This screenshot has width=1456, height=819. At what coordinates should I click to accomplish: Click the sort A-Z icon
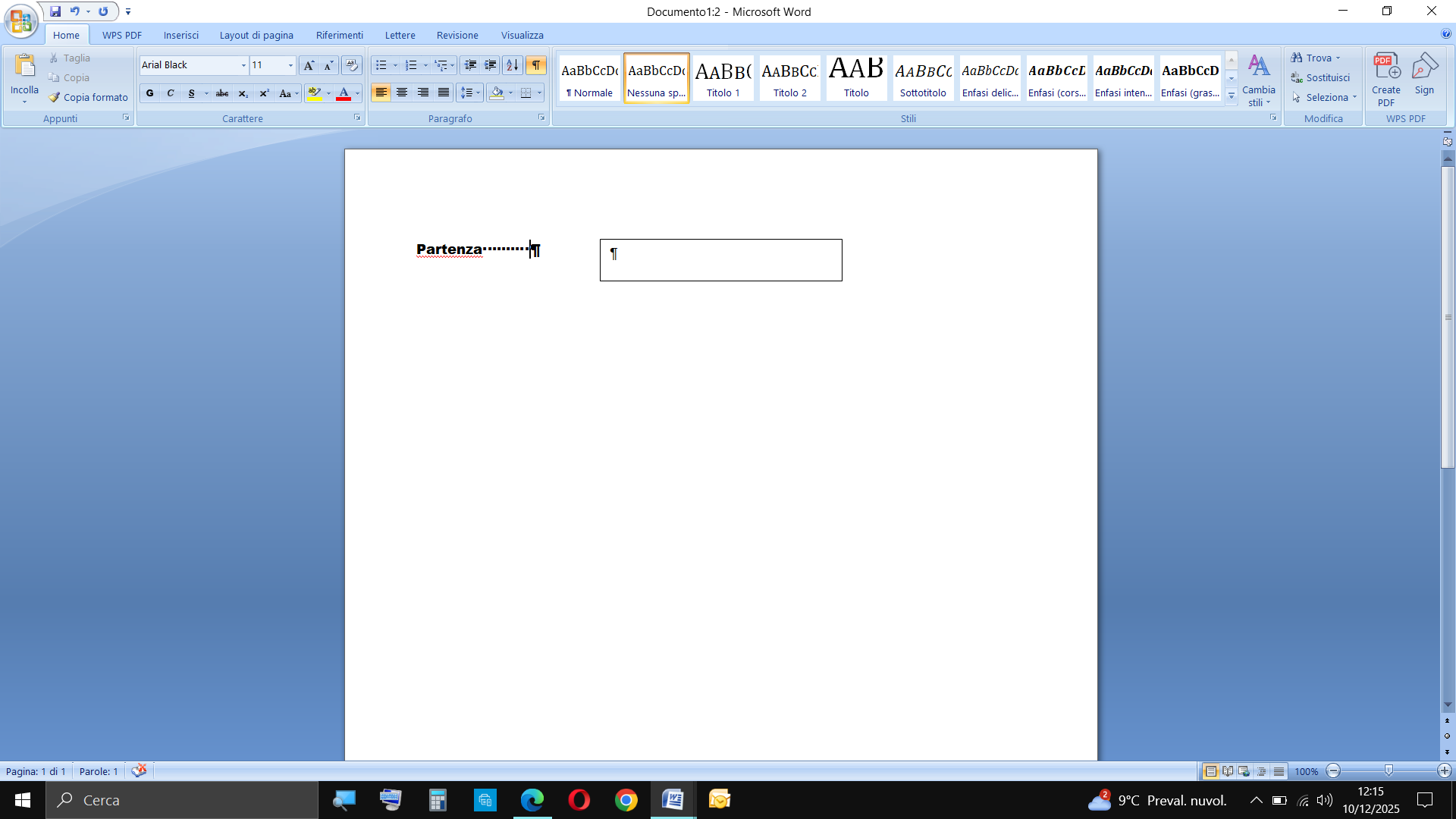(x=513, y=65)
